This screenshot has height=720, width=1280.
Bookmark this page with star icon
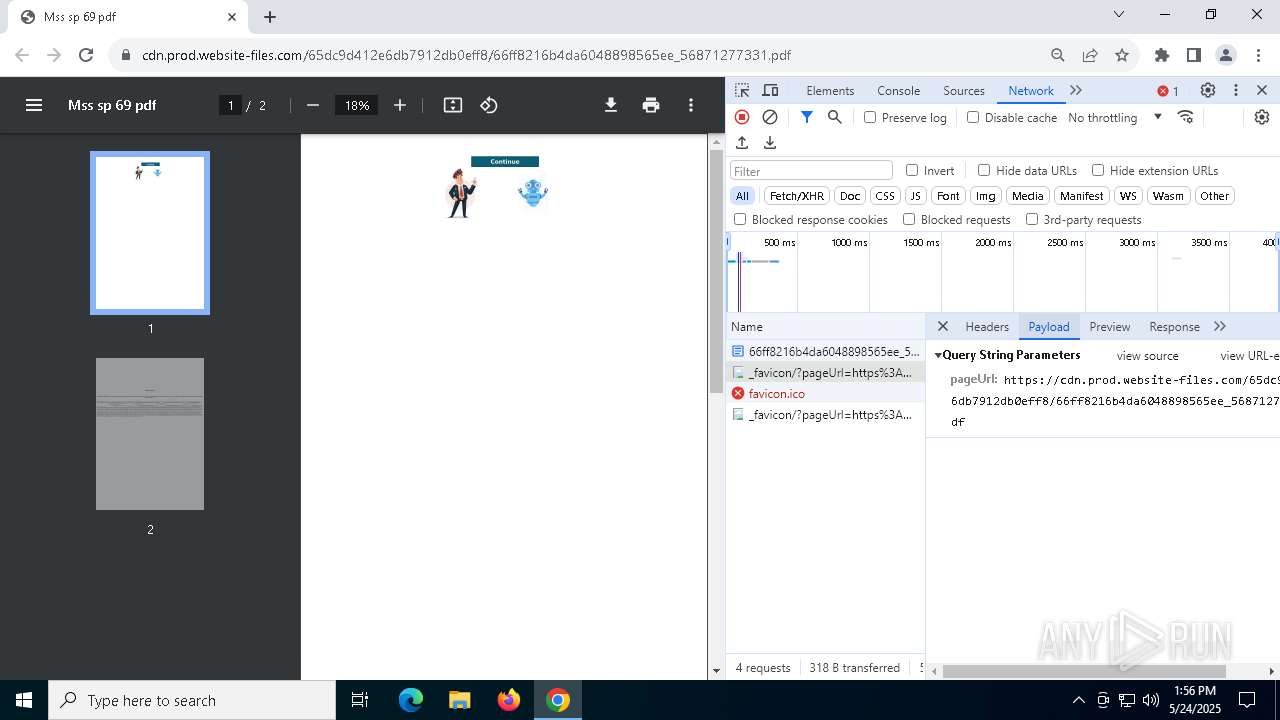pyautogui.click(x=1122, y=55)
